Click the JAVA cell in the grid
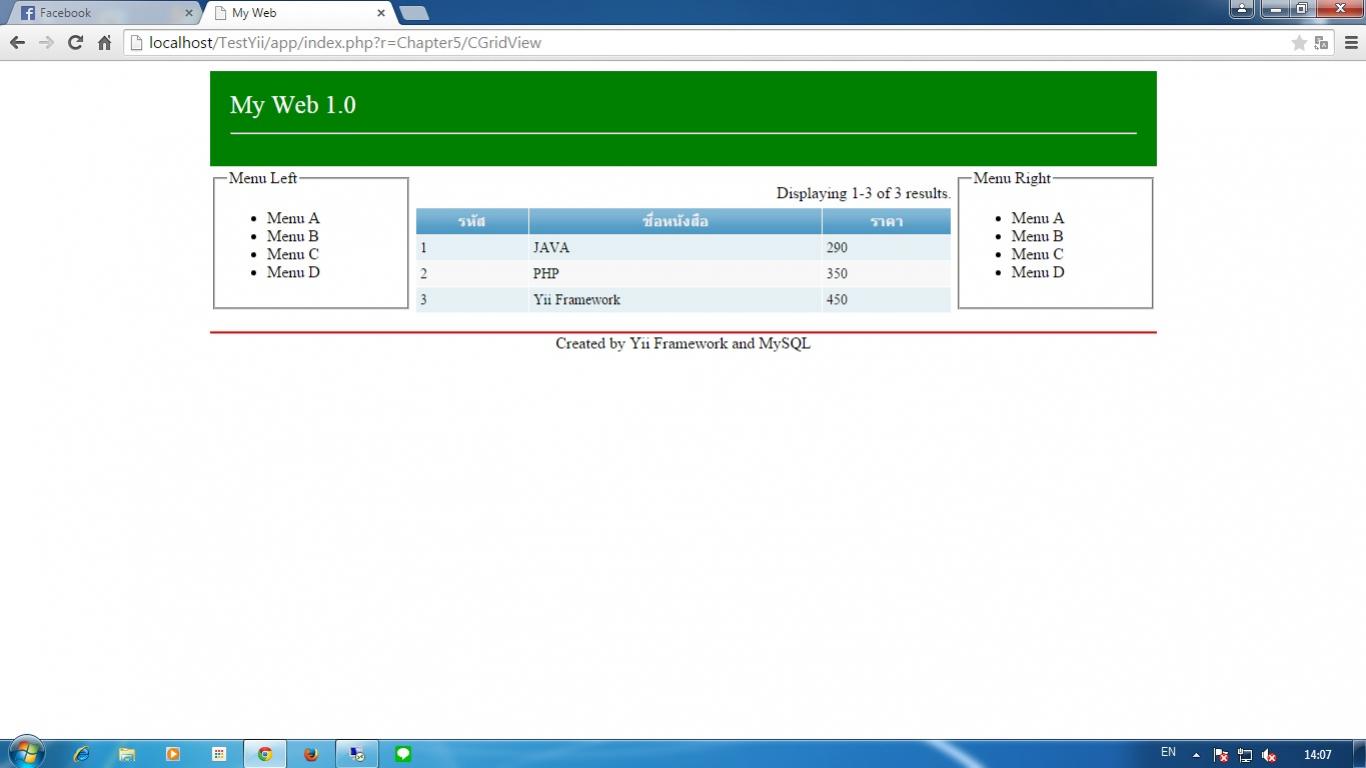The width and height of the screenshot is (1366, 768). [675, 247]
